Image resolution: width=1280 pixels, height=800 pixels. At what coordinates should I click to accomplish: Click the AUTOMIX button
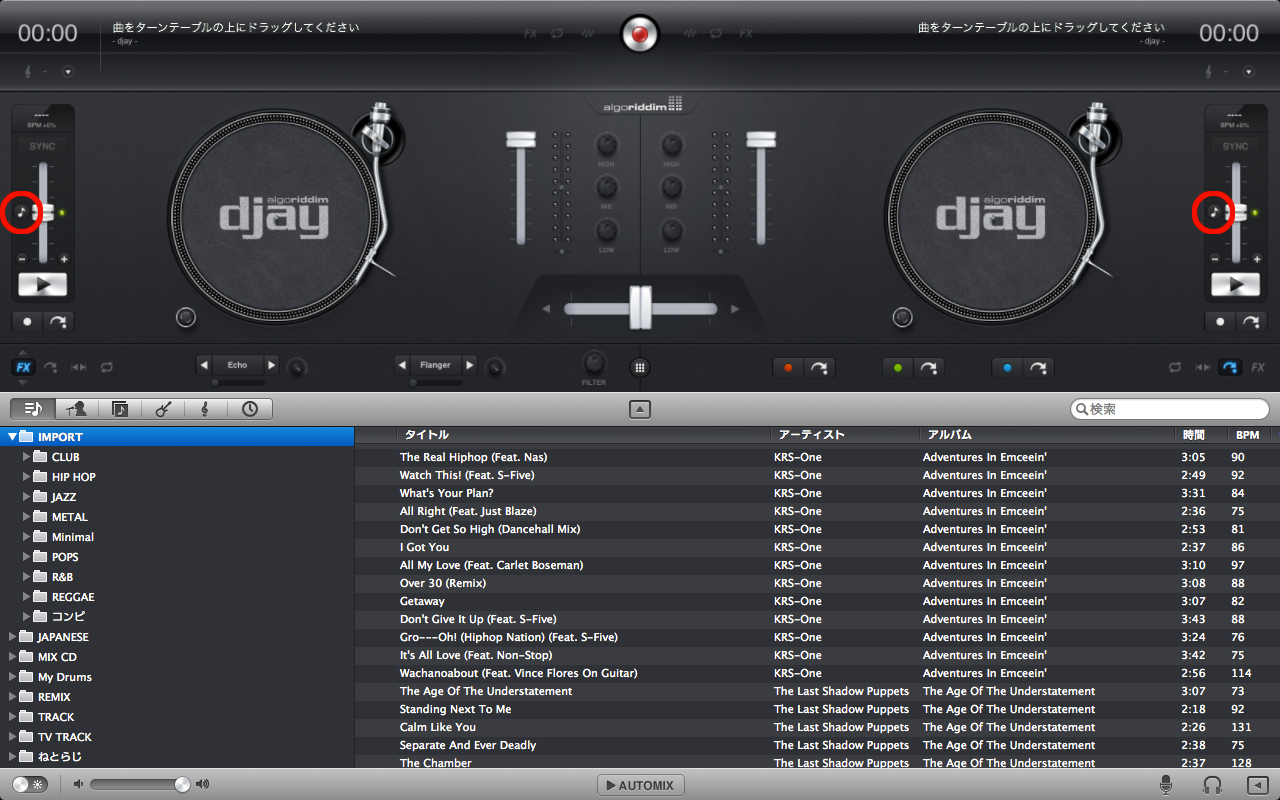coord(641,785)
